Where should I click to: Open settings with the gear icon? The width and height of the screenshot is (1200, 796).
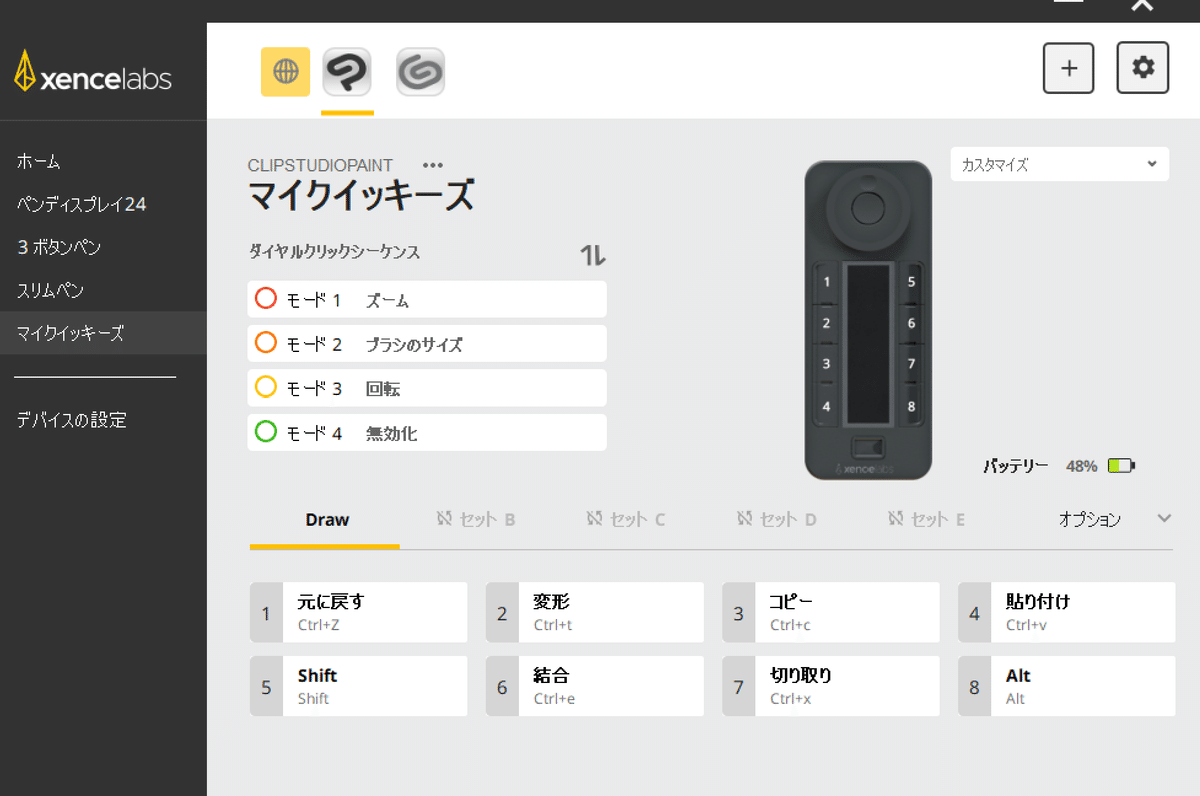1143,68
